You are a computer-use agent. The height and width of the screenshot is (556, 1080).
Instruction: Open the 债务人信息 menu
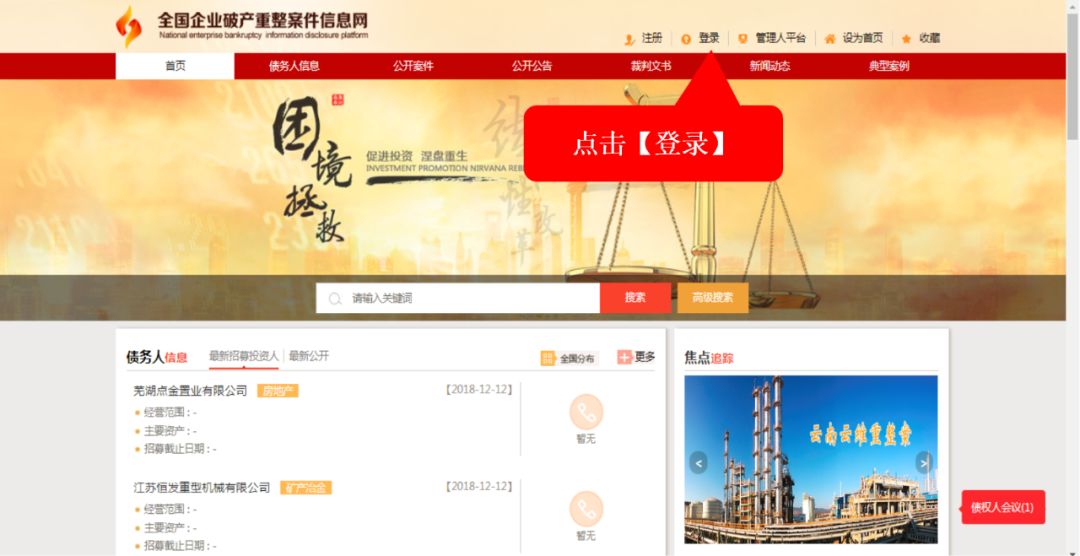pyautogui.click(x=294, y=66)
